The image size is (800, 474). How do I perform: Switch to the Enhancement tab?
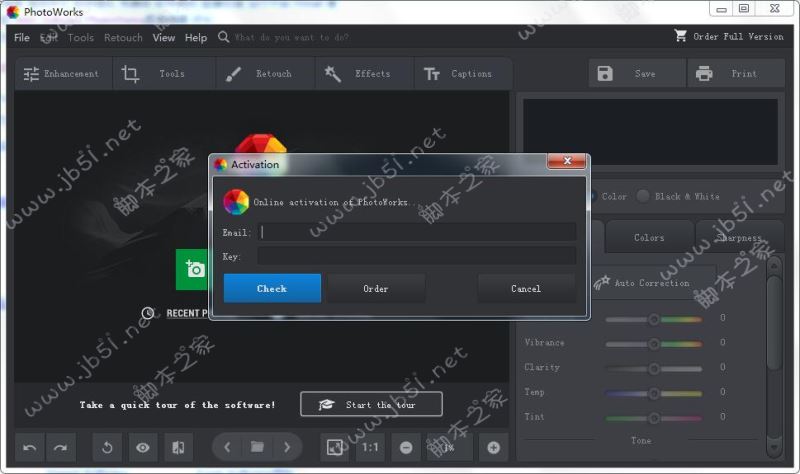click(63, 73)
